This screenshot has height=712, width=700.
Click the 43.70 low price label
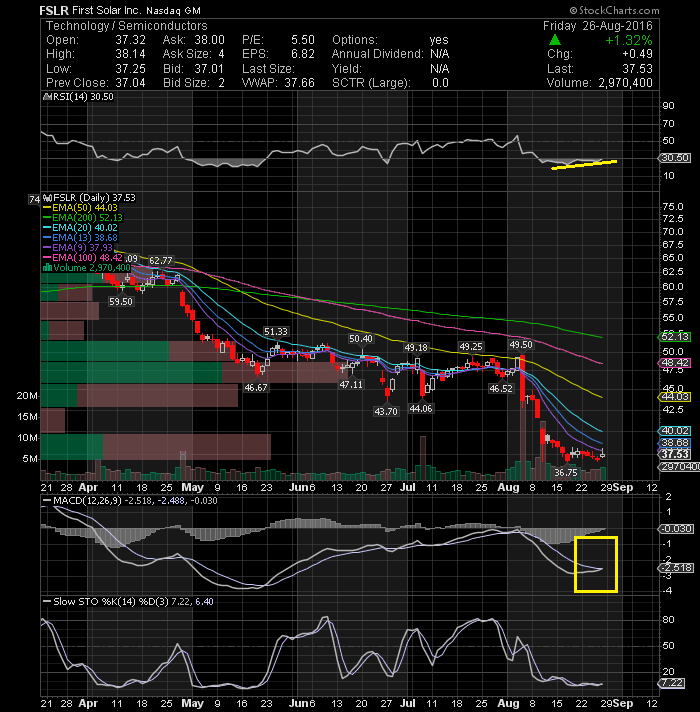pos(386,411)
